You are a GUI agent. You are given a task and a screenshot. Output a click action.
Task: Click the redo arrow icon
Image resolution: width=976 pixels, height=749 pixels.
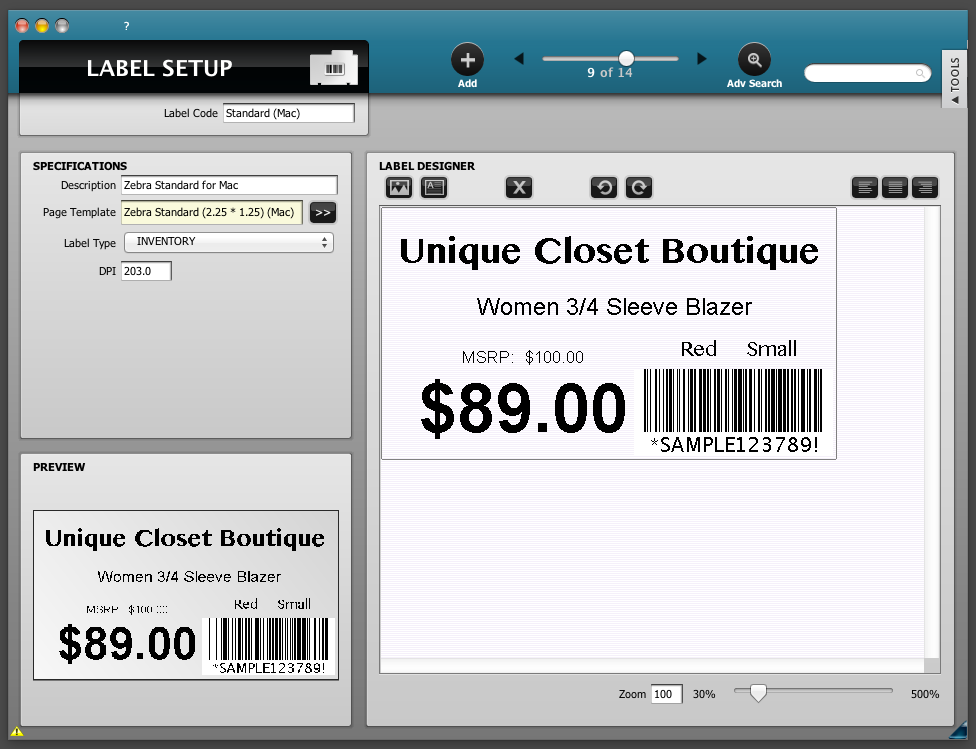(639, 187)
